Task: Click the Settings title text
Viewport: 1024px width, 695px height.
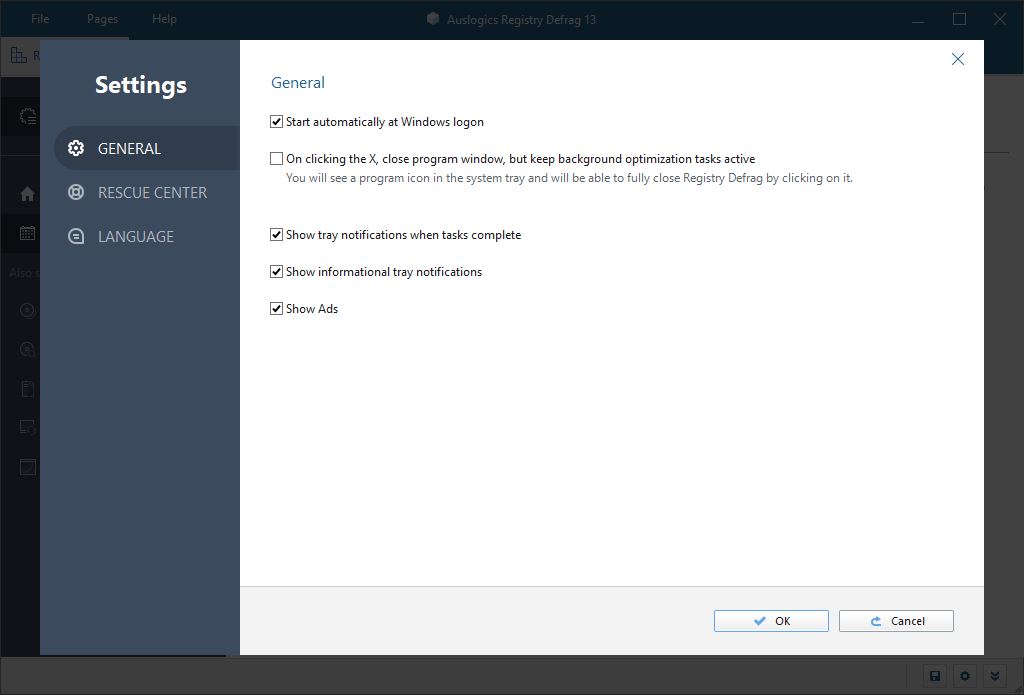Action: [141, 85]
